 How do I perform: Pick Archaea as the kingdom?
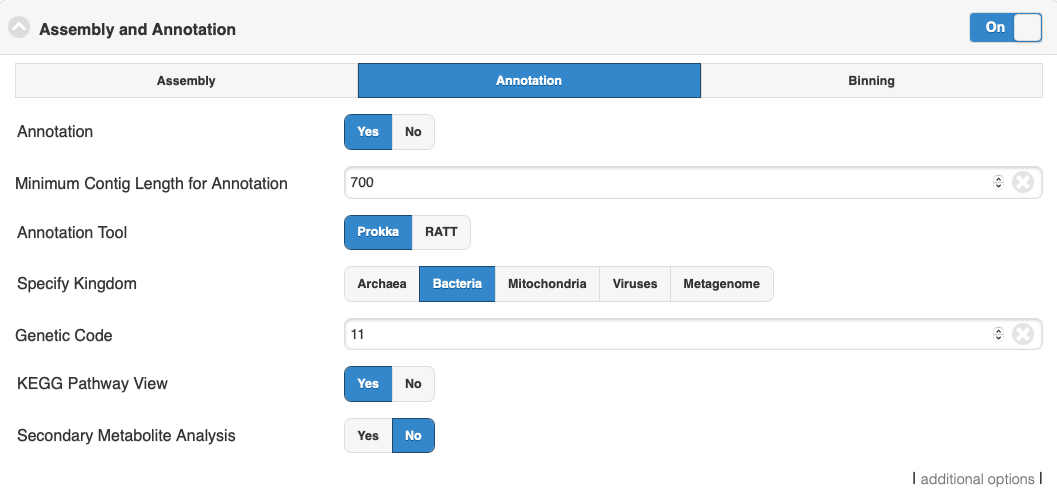[382, 284]
